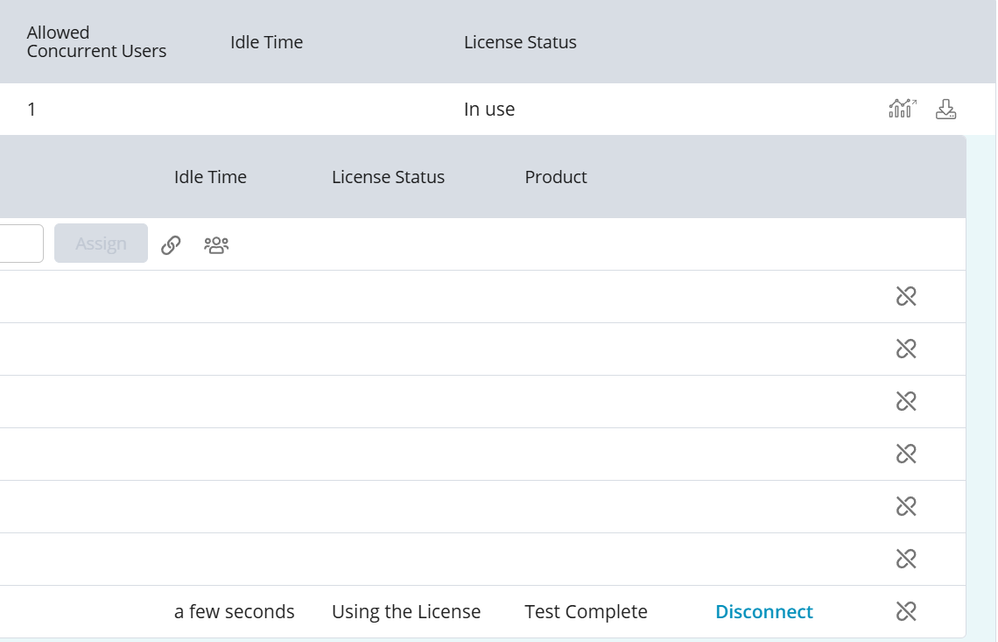The width and height of the screenshot is (998, 642).
Task: Unlink the user directly above the Test Complete row
Action: pyautogui.click(x=906, y=559)
